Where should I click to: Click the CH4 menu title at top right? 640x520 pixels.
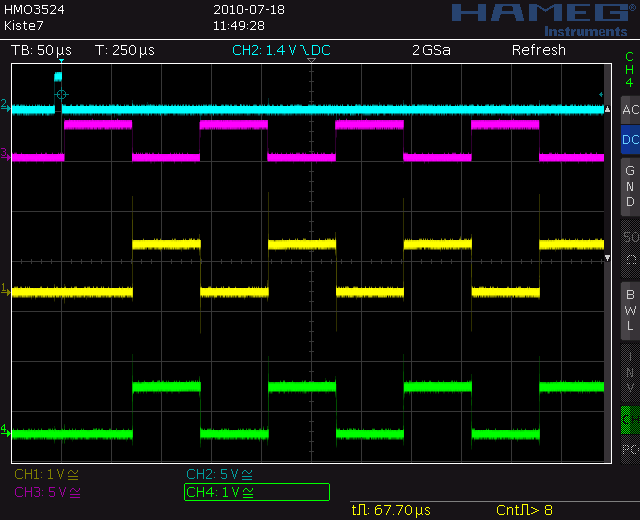coord(629,69)
